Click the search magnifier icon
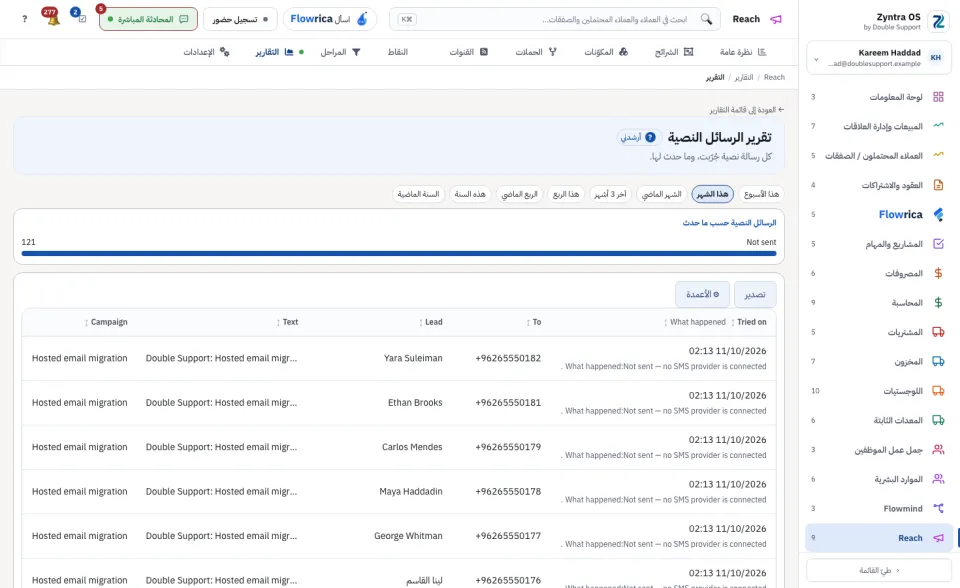 [707, 19]
